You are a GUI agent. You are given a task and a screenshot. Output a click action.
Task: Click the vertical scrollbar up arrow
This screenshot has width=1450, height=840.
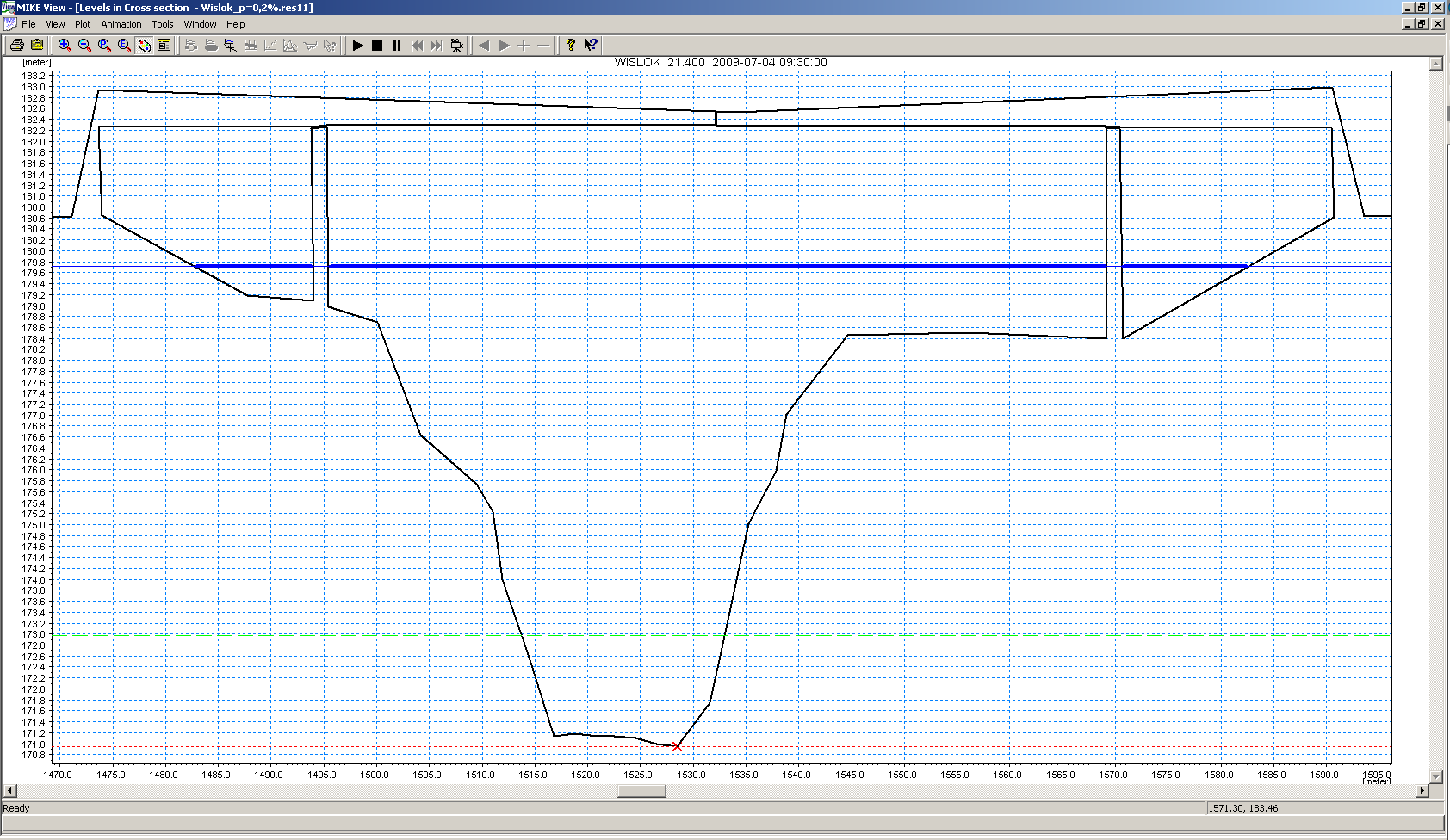(1435, 64)
